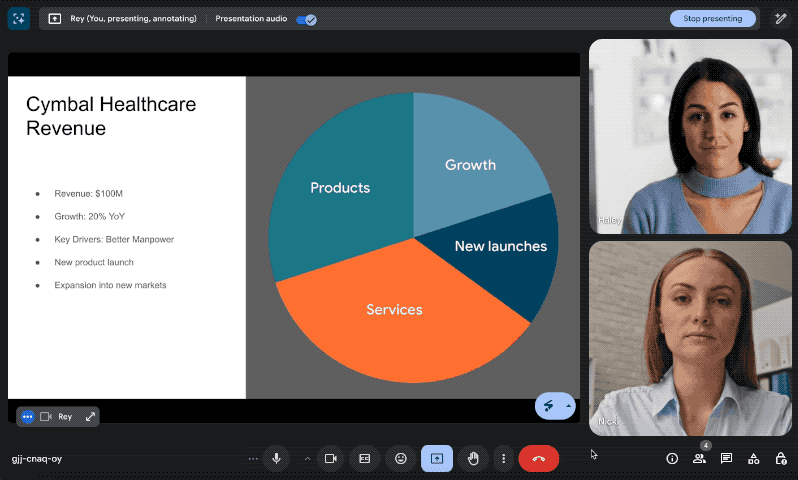Expand audio settings chevron by the microphone

307,459
